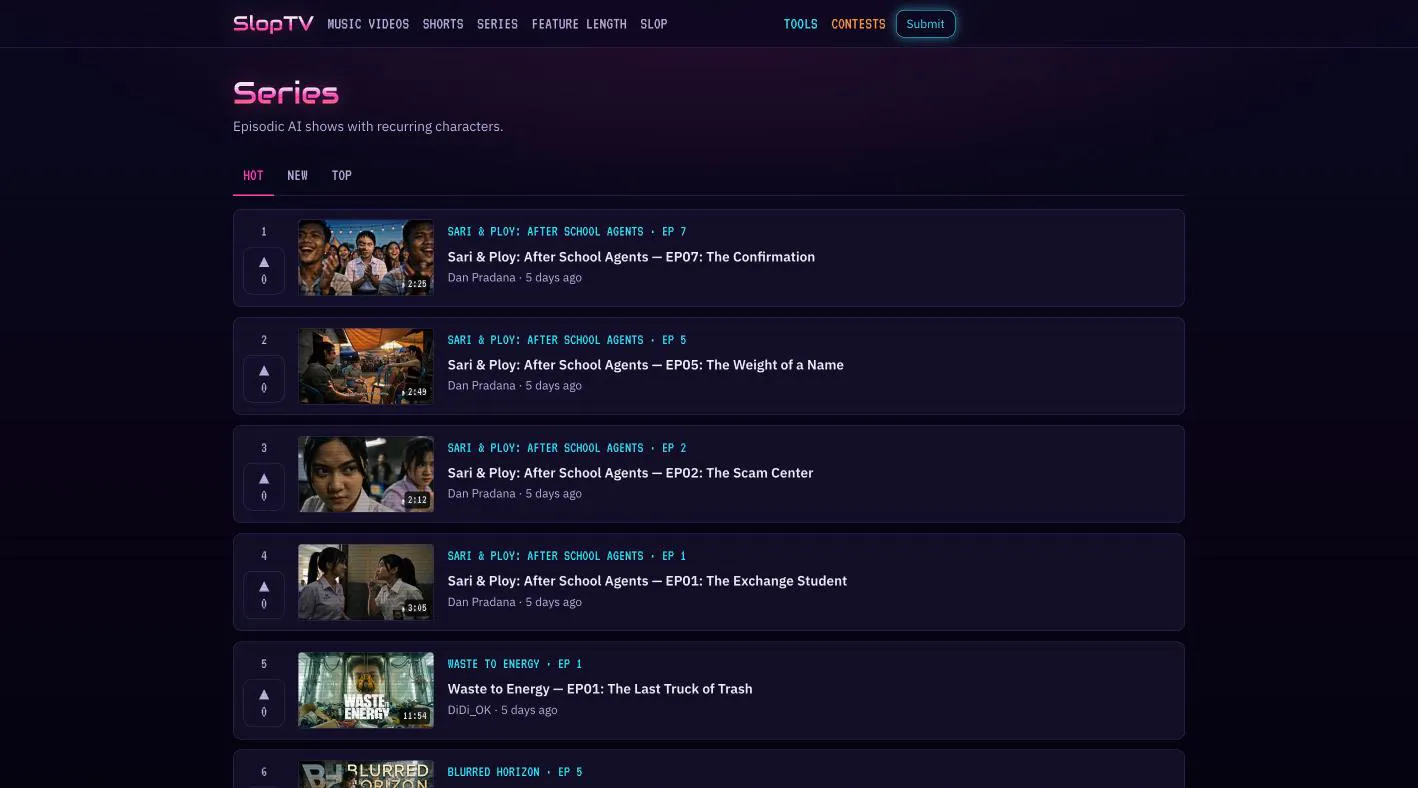
Task: Click series label 'After School Agents · EP 1'
Action: pos(567,556)
